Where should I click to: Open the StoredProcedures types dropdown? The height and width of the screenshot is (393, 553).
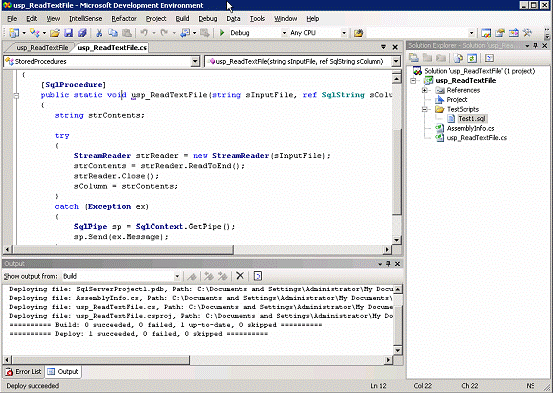(x=195, y=61)
